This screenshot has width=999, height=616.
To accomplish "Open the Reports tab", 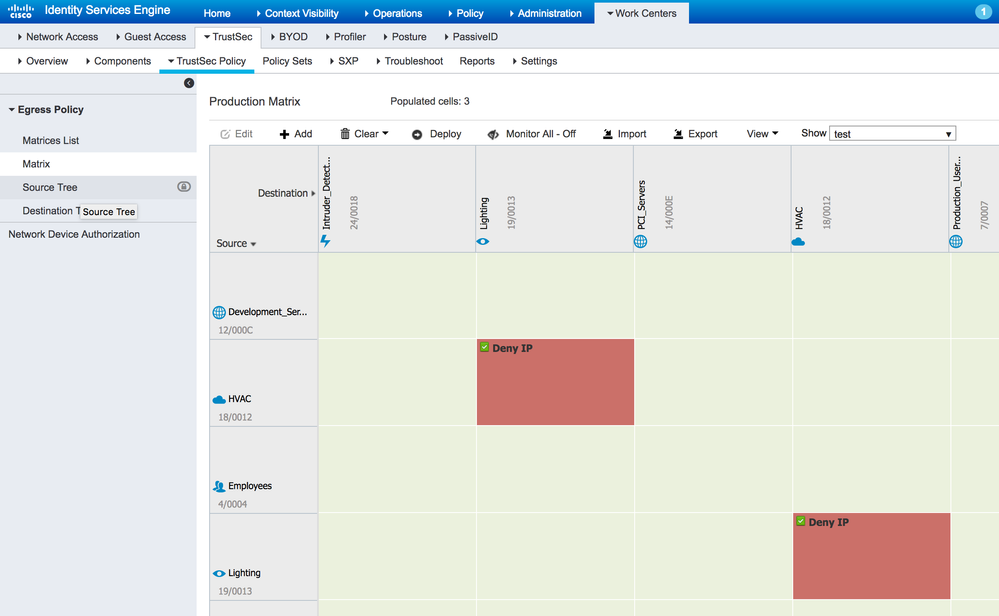I will click(477, 61).
